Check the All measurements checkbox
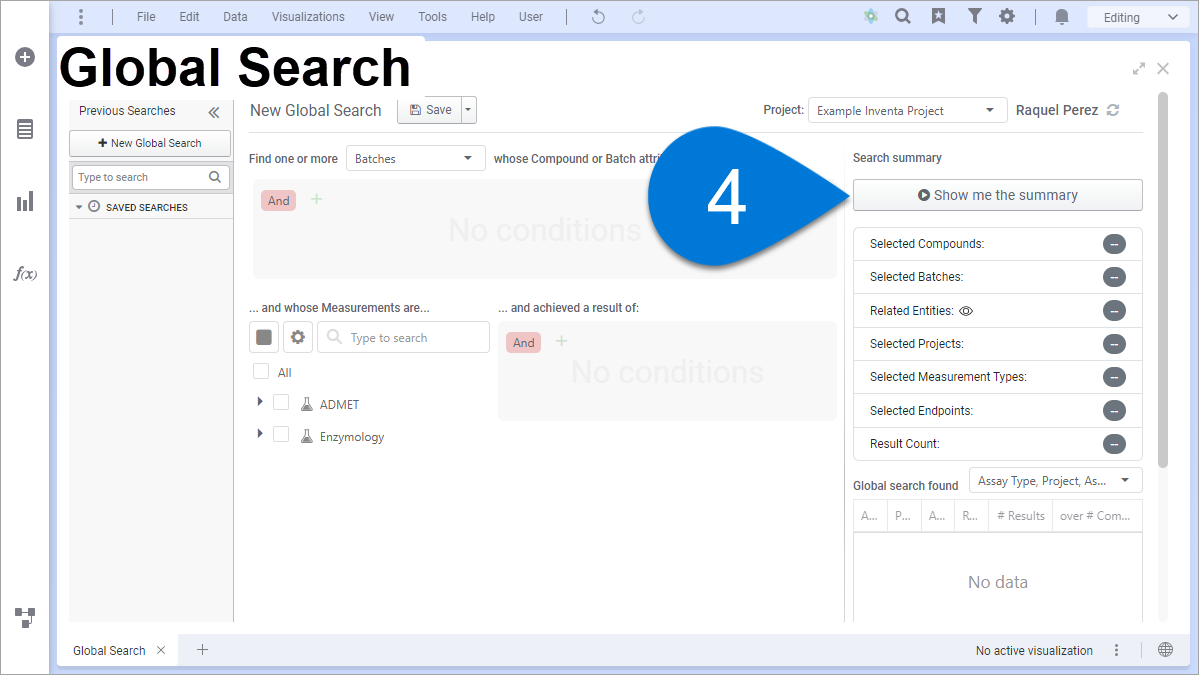 tap(261, 372)
